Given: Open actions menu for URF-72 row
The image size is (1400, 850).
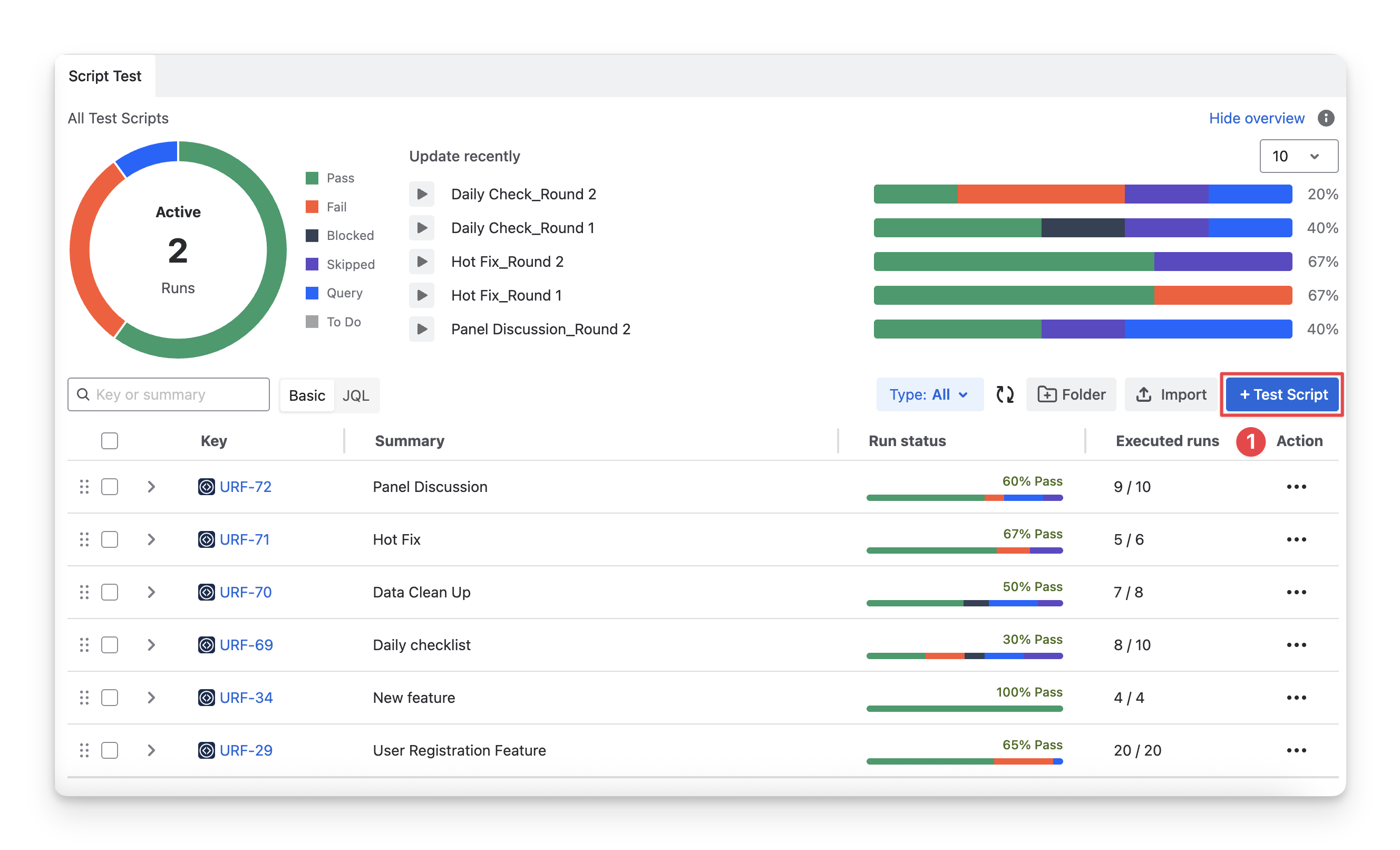Looking at the screenshot, I should click(x=1296, y=487).
